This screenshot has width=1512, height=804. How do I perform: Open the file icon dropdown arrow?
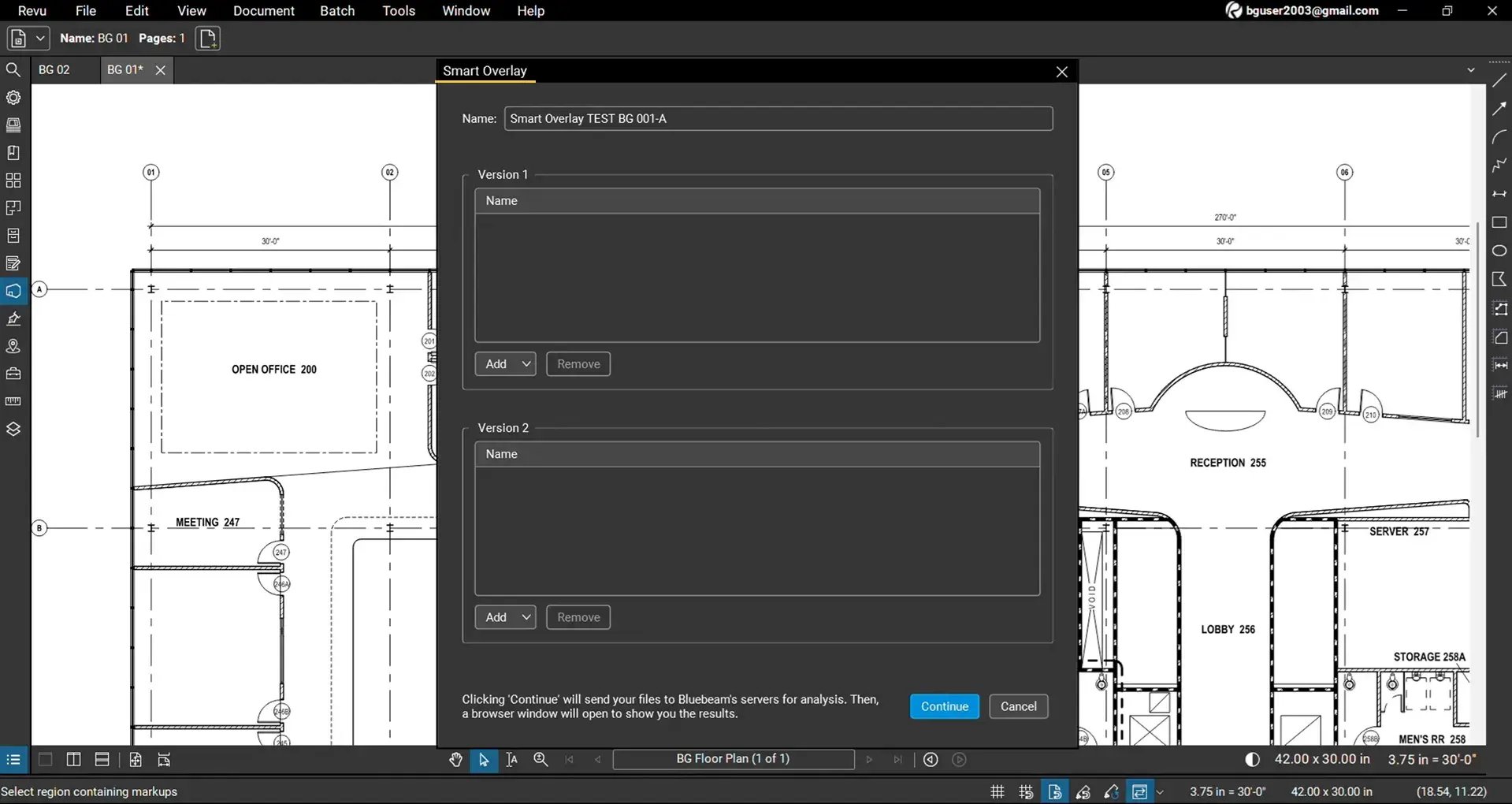[40, 39]
